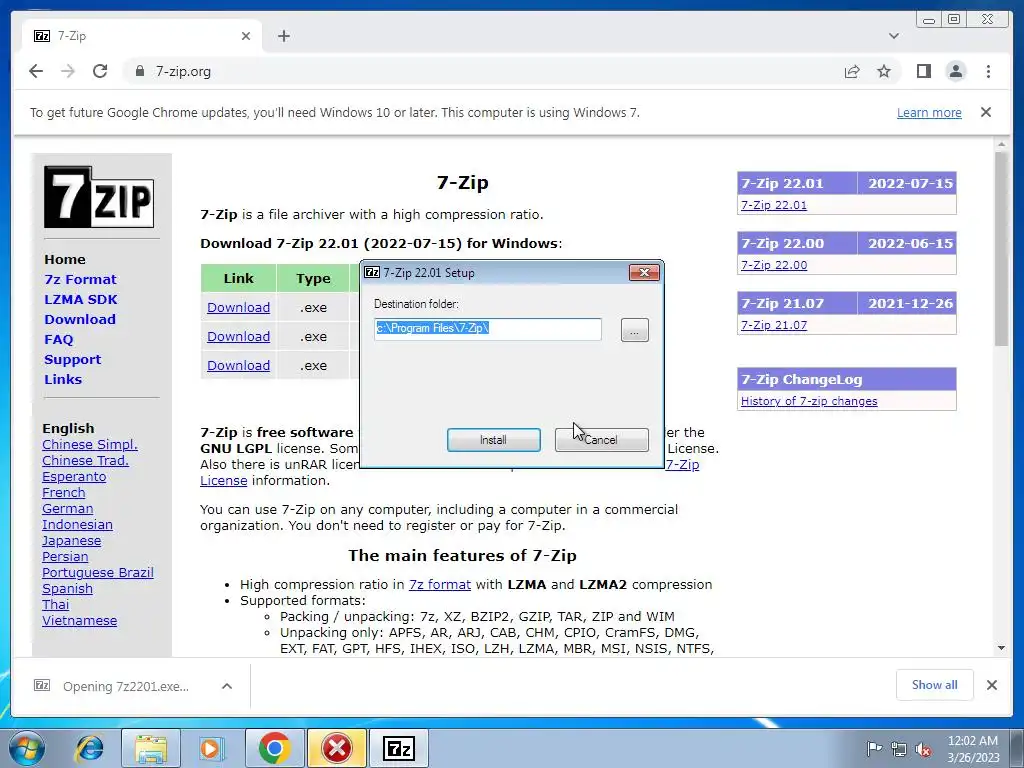
Task: Click the volume tray icon
Action: pos(923,749)
